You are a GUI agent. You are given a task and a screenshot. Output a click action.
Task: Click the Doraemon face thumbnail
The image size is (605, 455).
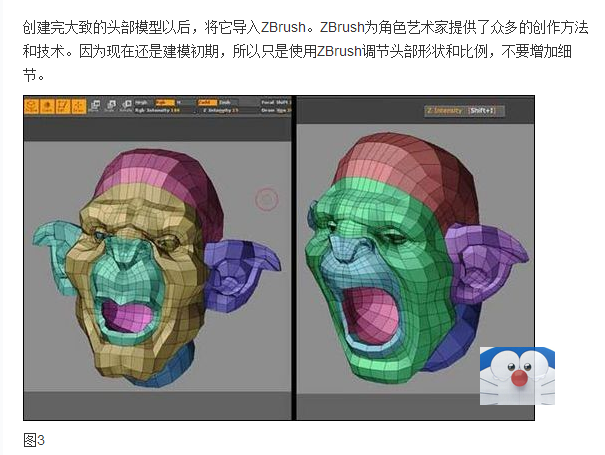(x=517, y=376)
